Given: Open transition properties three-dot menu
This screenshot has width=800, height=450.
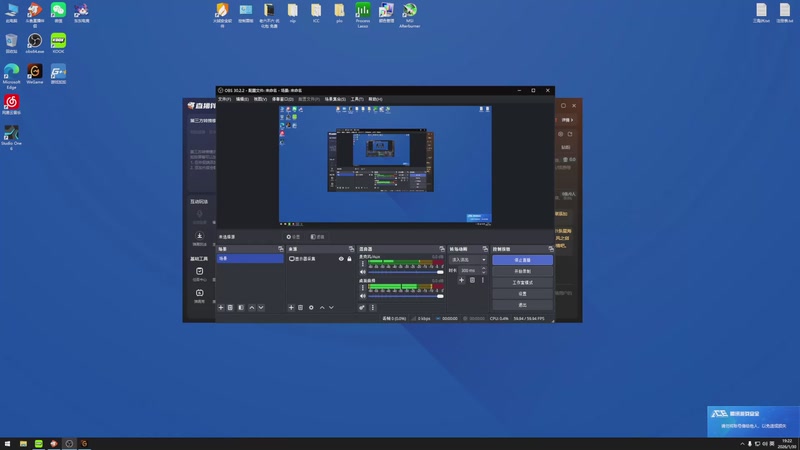Looking at the screenshot, I should pyautogui.click(x=483, y=280).
